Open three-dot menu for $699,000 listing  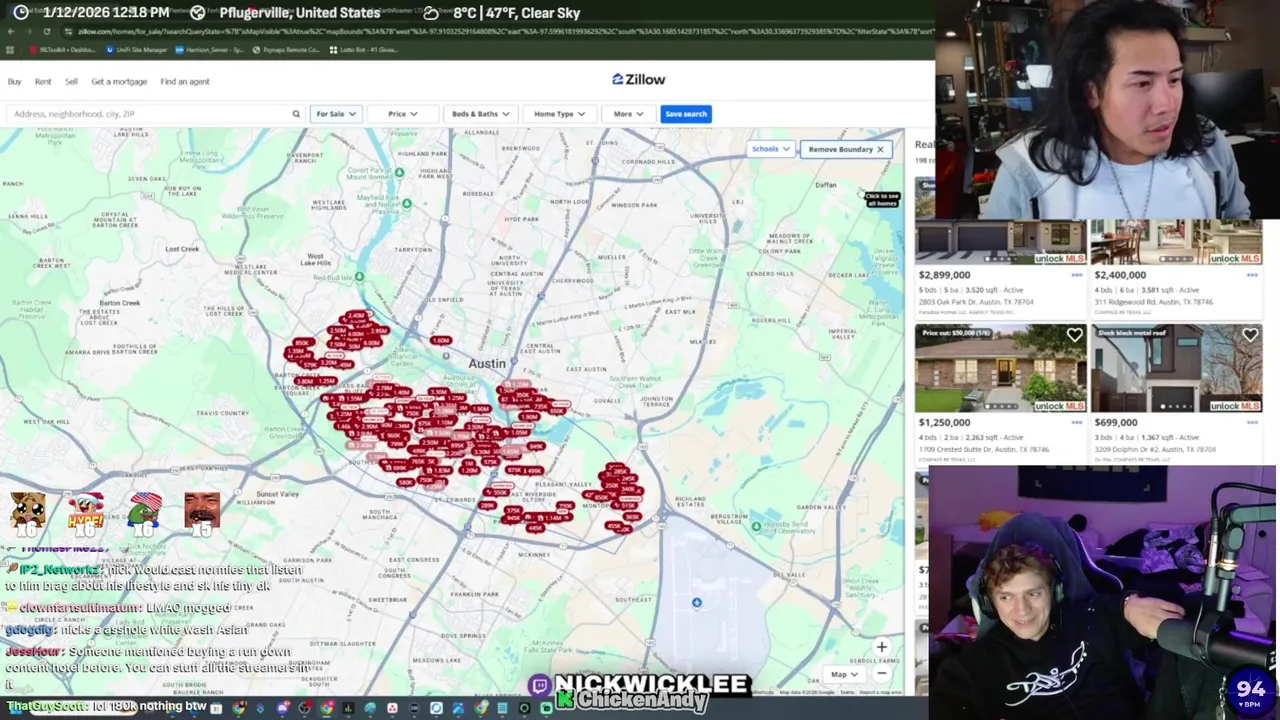tap(1252, 422)
